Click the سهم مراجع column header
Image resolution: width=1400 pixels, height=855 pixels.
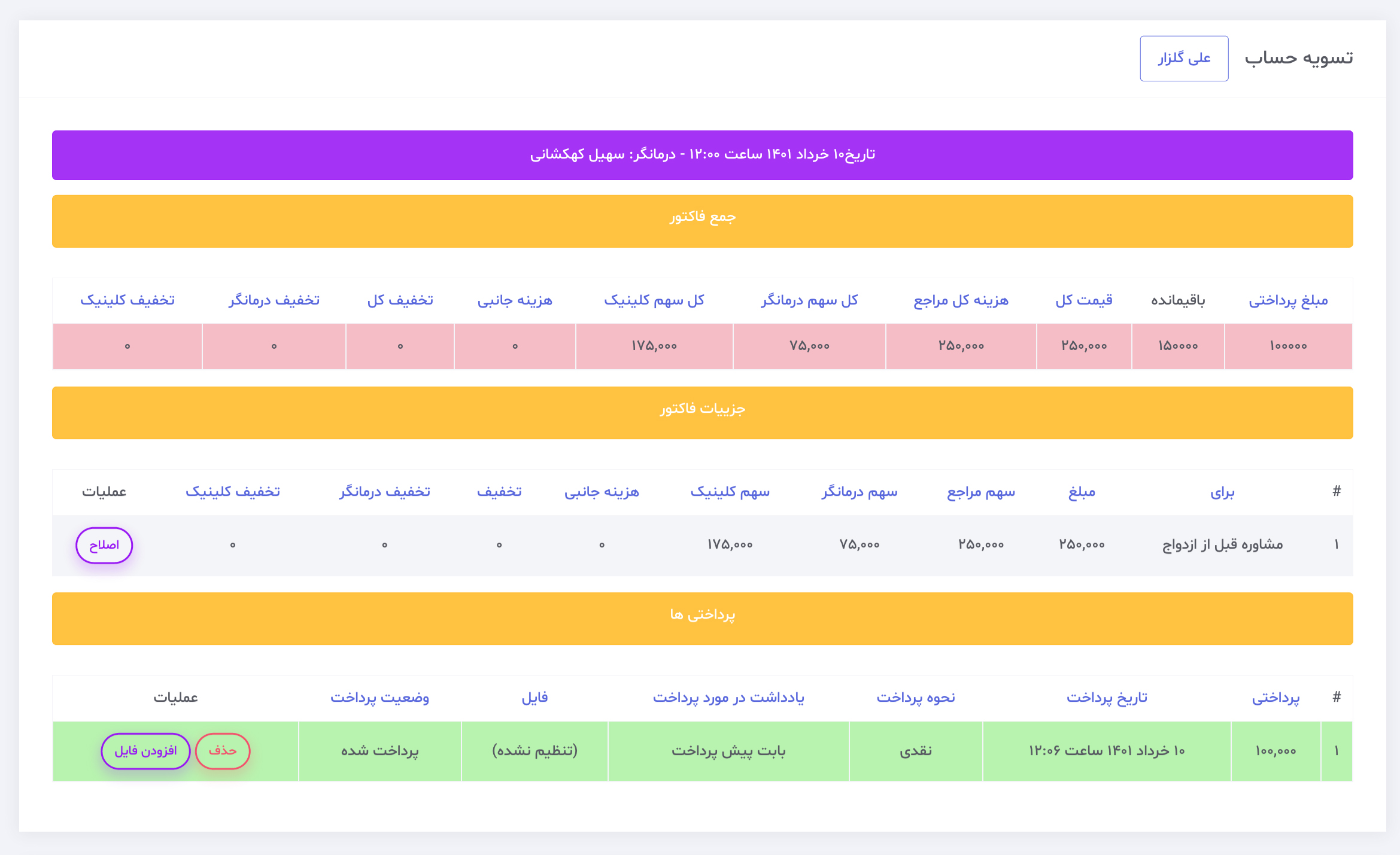[980, 492]
